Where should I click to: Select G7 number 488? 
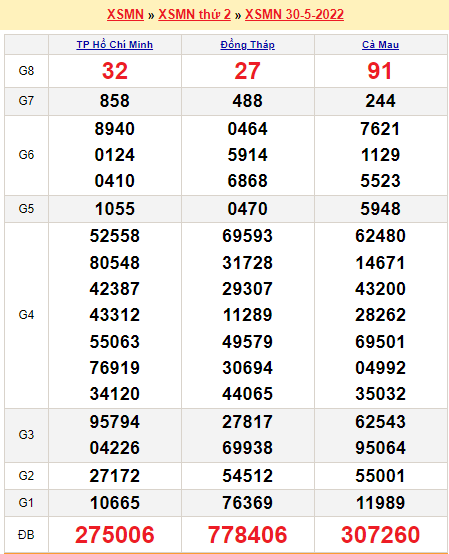pos(248,101)
